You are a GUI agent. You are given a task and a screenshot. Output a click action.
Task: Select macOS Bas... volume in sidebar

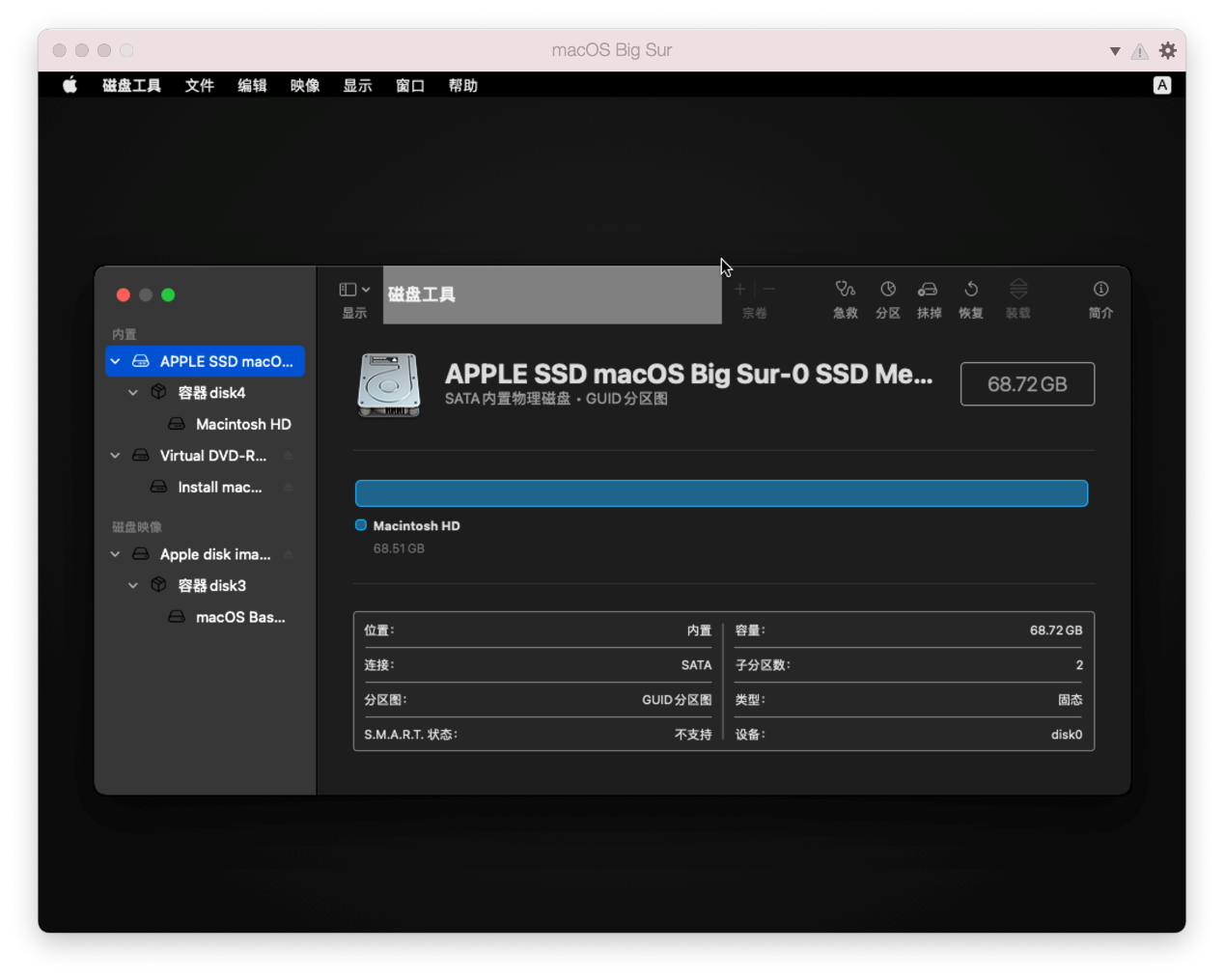click(x=205, y=617)
